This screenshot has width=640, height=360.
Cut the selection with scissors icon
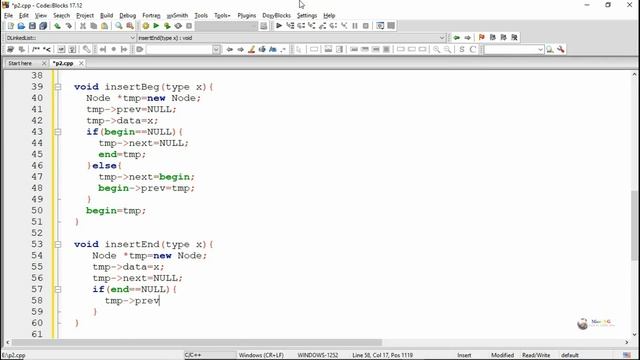pyautogui.click(x=83, y=26)
